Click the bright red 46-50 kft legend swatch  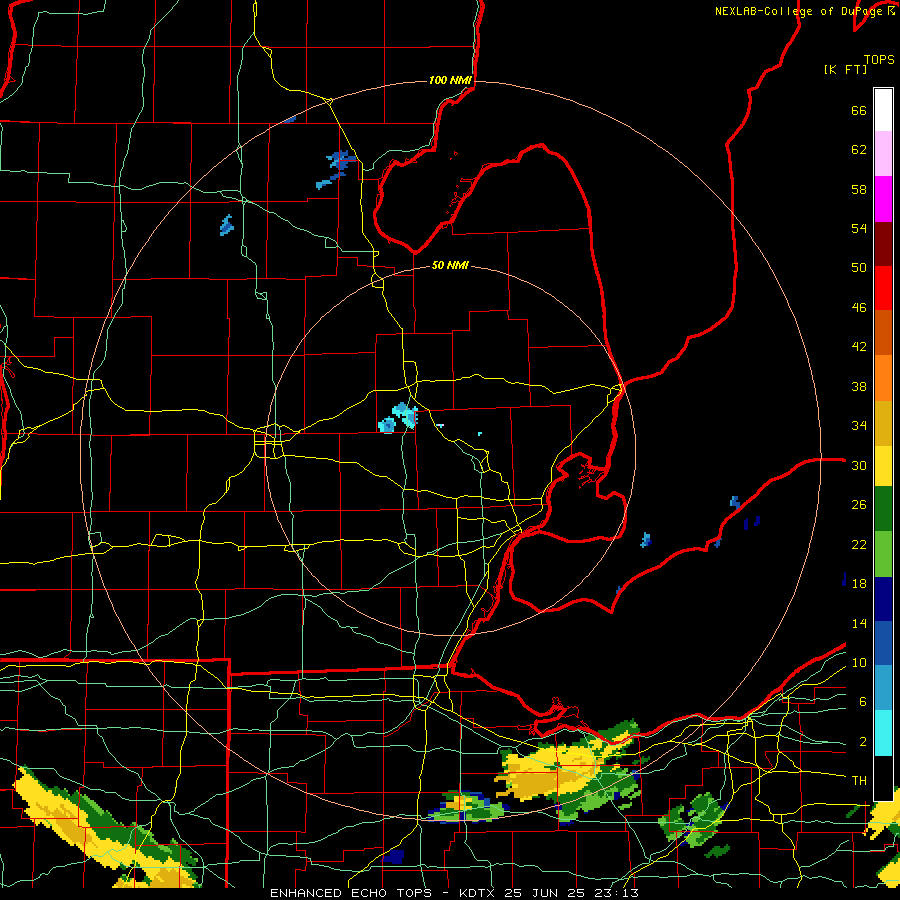883,288
